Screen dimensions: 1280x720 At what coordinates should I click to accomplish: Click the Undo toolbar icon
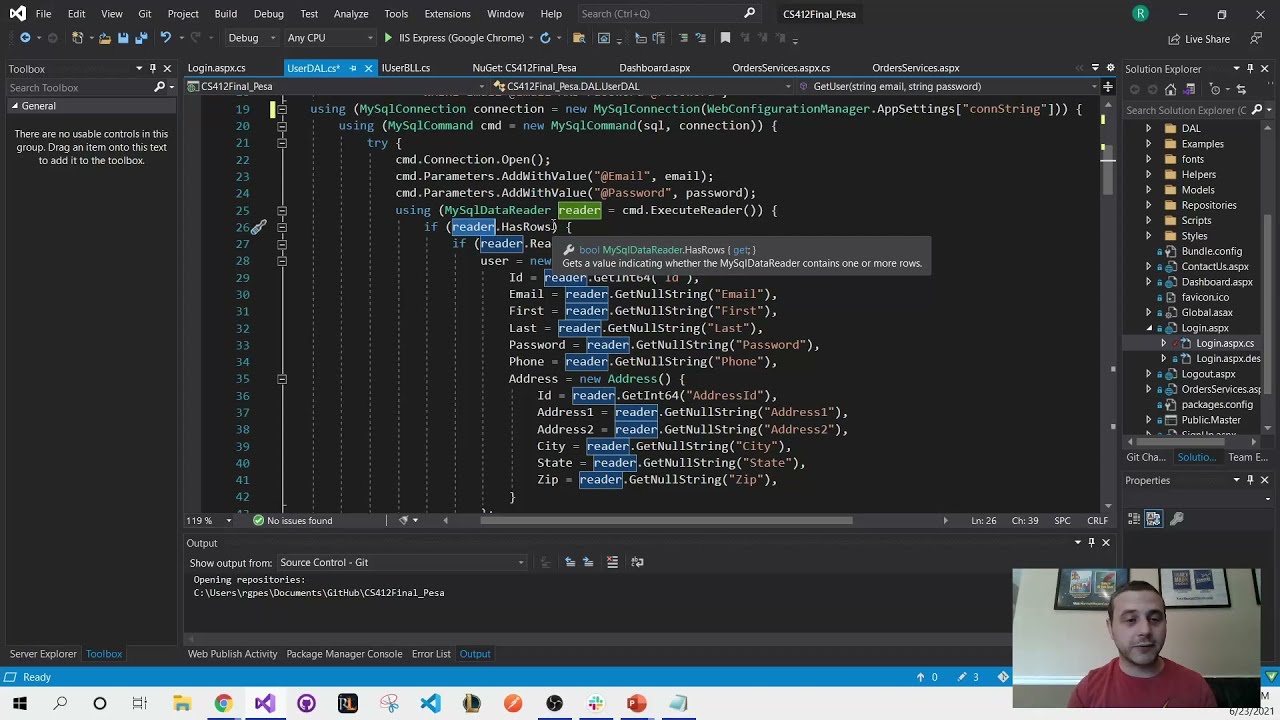[x=166, y=38]
